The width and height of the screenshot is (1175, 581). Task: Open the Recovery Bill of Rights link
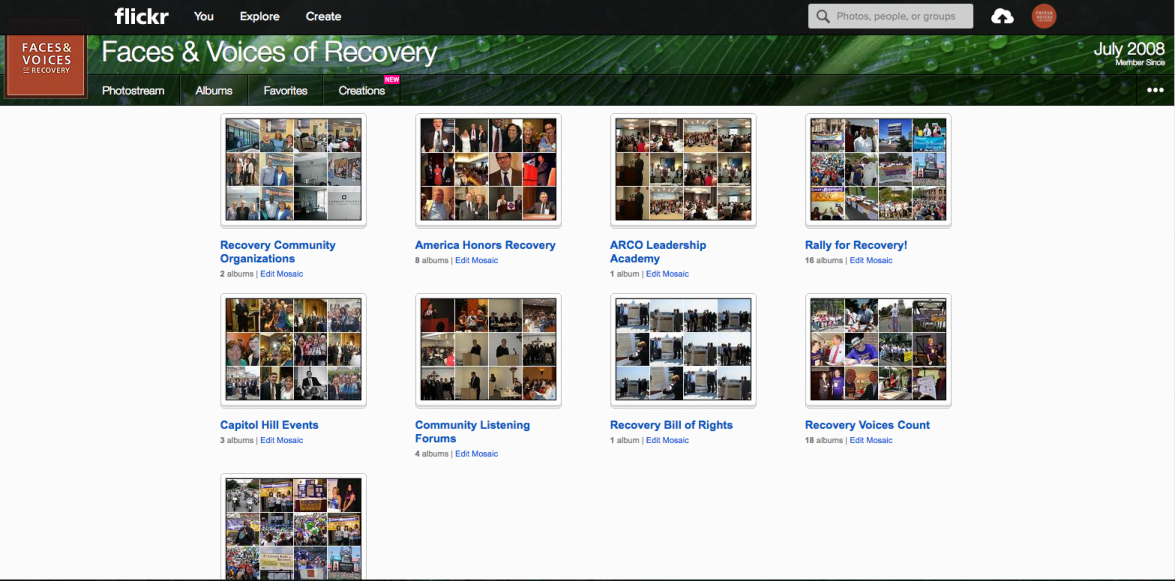671,425
